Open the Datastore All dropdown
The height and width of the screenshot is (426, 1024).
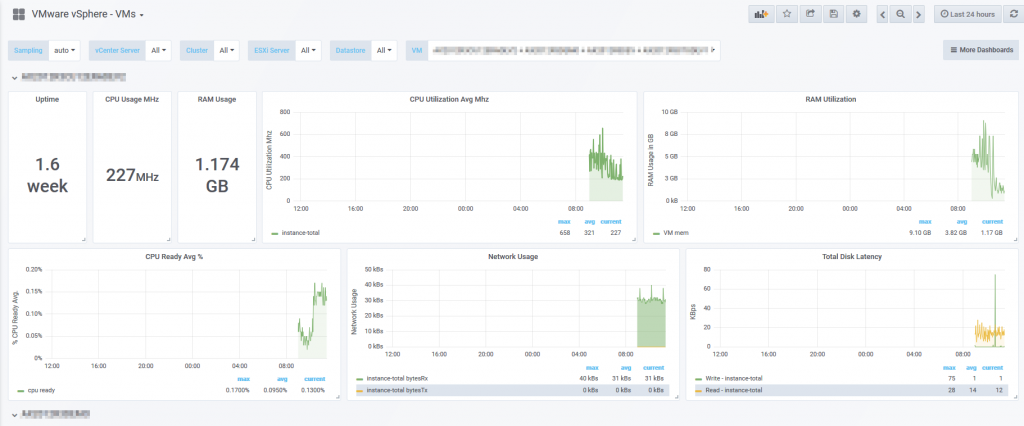point(383,50)
